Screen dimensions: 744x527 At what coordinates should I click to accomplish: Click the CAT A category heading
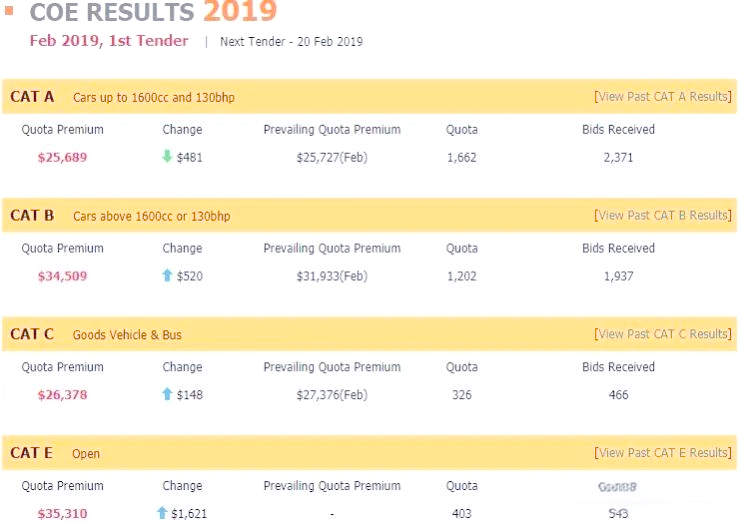coord(32,97)
